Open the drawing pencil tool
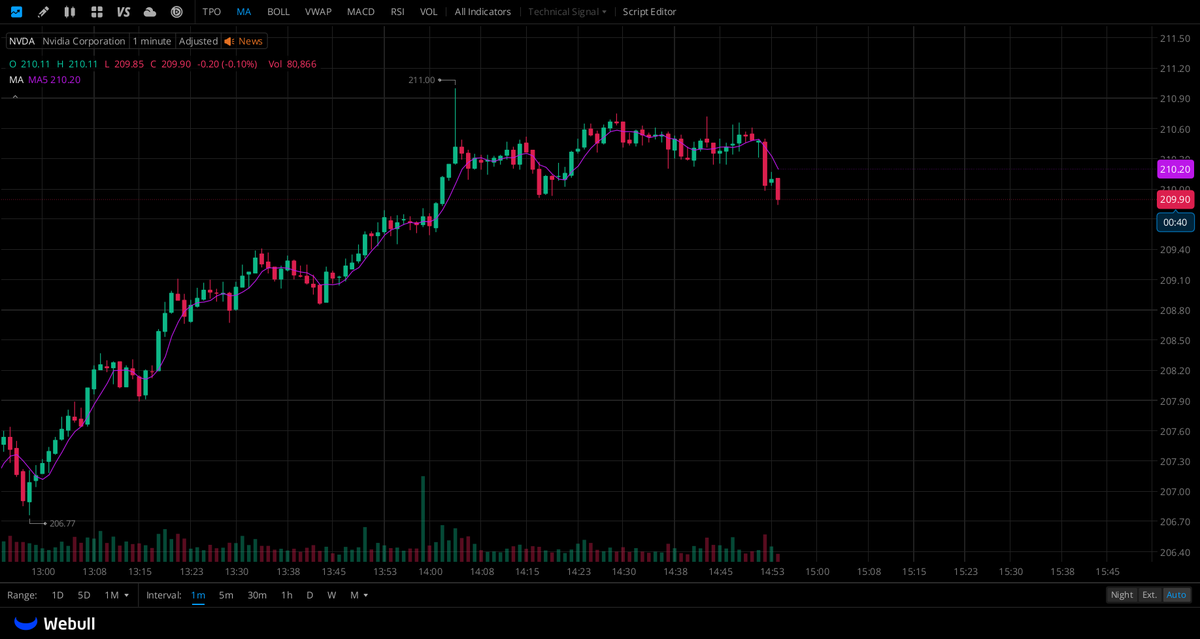1200x639 pixels. pos(43,12)
